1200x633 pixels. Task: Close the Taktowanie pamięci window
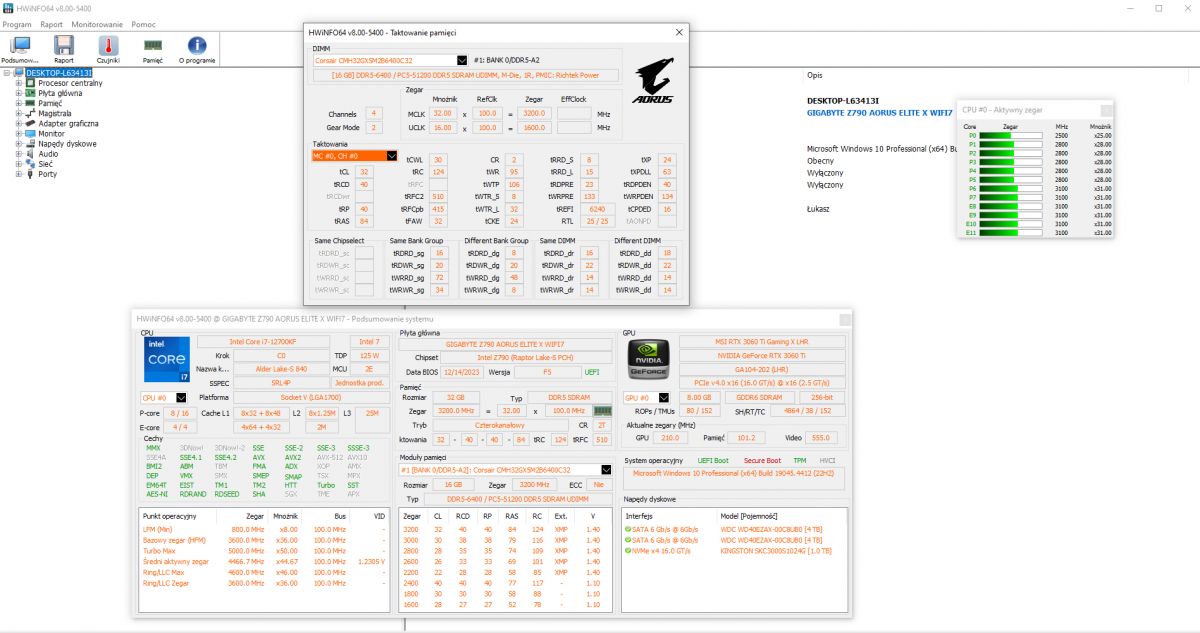(x=680, y=32)
